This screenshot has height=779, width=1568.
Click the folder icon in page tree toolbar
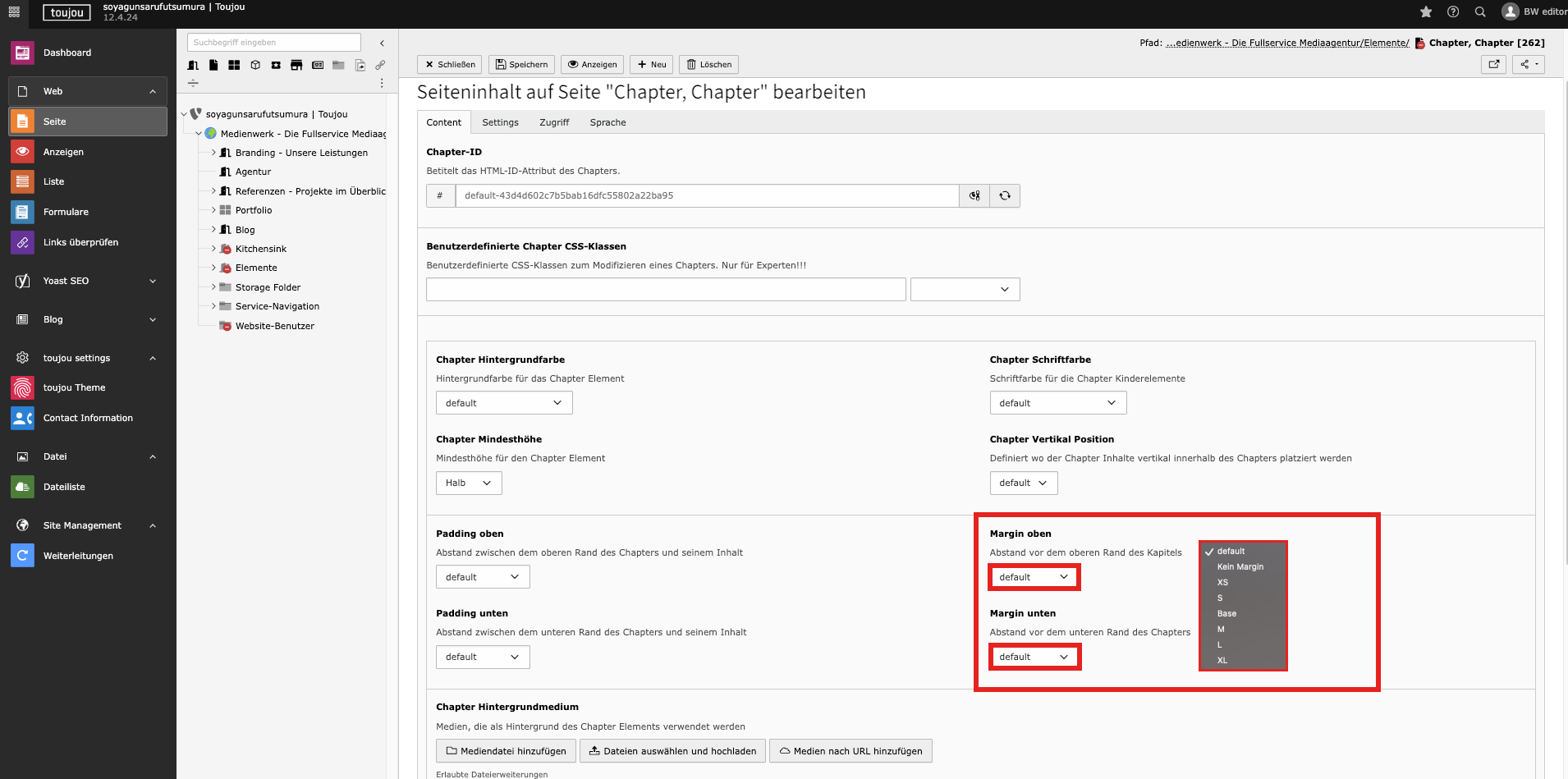(338, 65)
